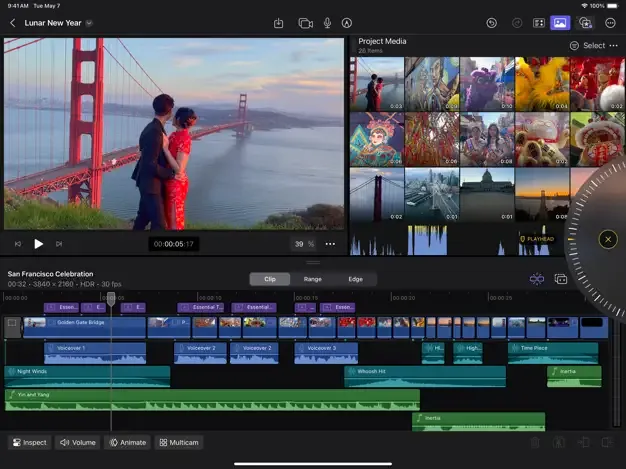Select the Yin and Yang music clip
626x469 pixels.
212,400
